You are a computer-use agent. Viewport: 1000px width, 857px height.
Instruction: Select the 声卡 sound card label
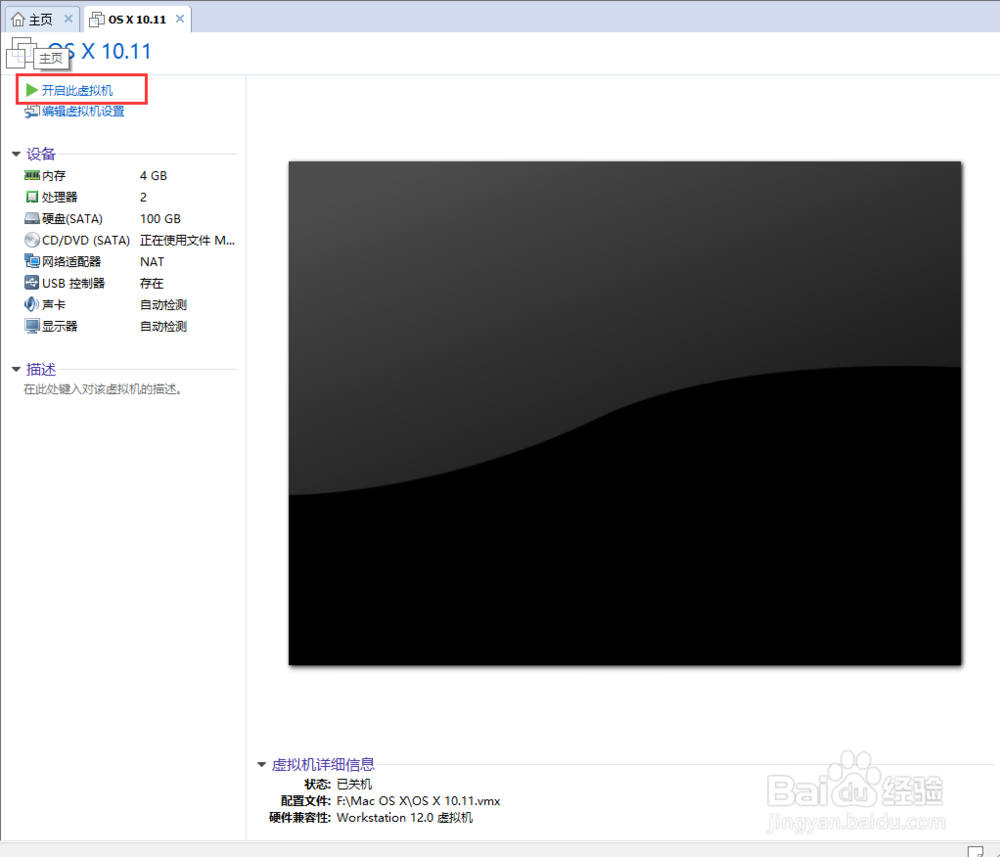pyautogui.click(x=54, y=305)
